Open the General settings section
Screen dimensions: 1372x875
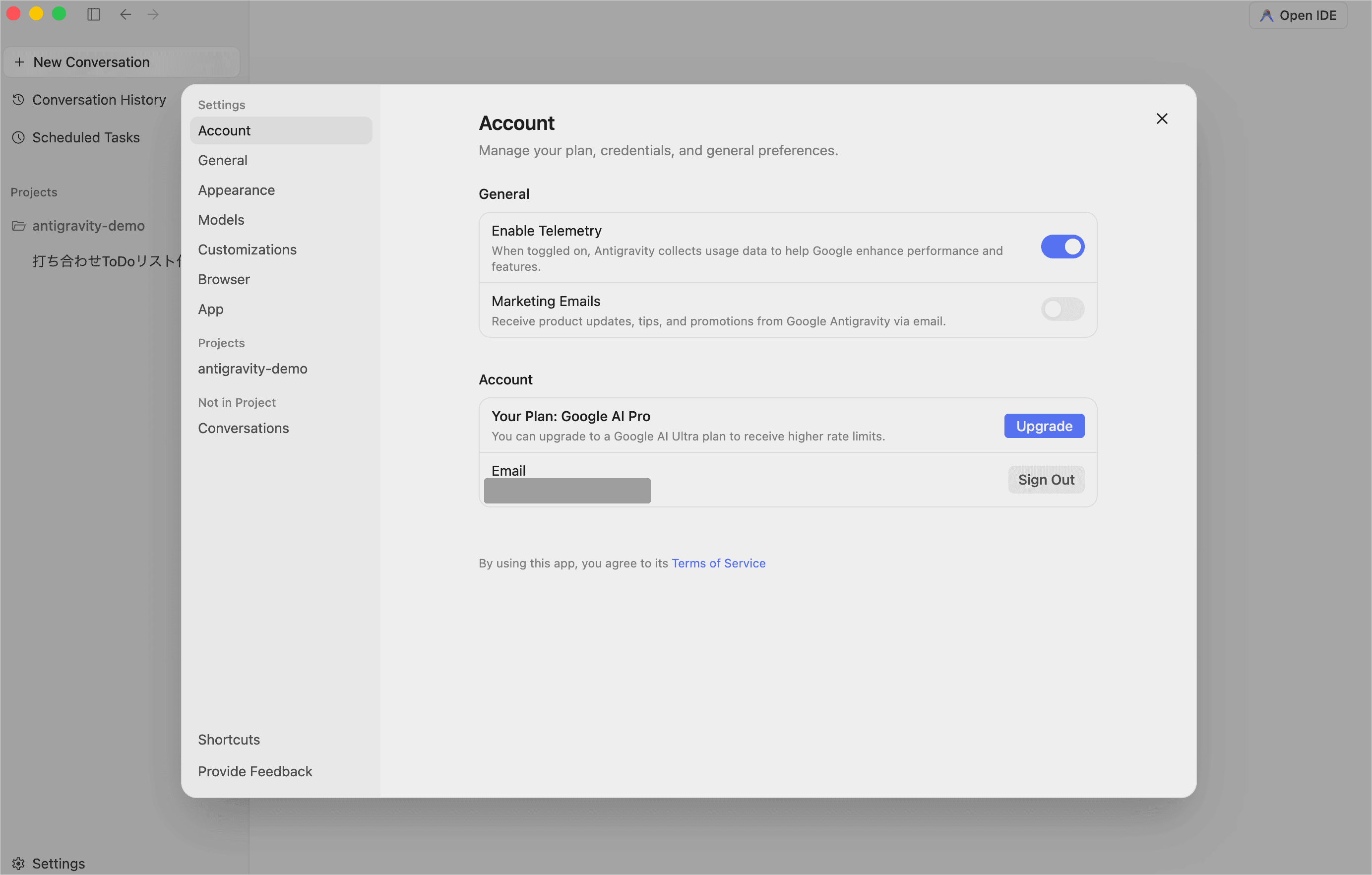281,160
